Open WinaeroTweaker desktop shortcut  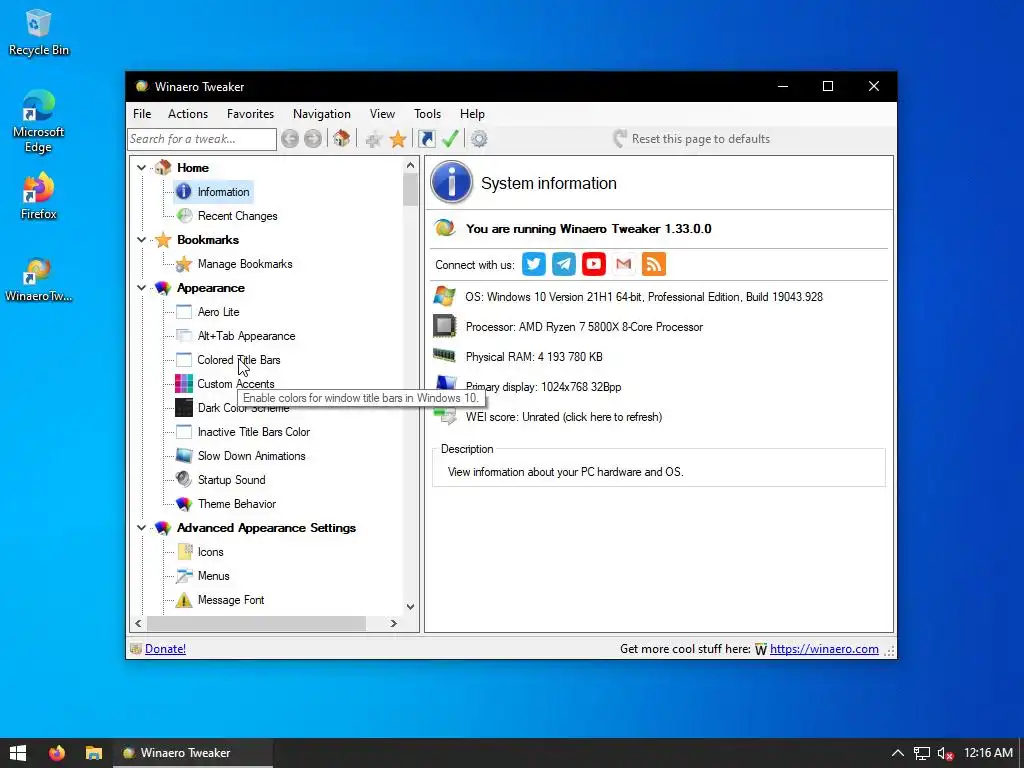39,280
